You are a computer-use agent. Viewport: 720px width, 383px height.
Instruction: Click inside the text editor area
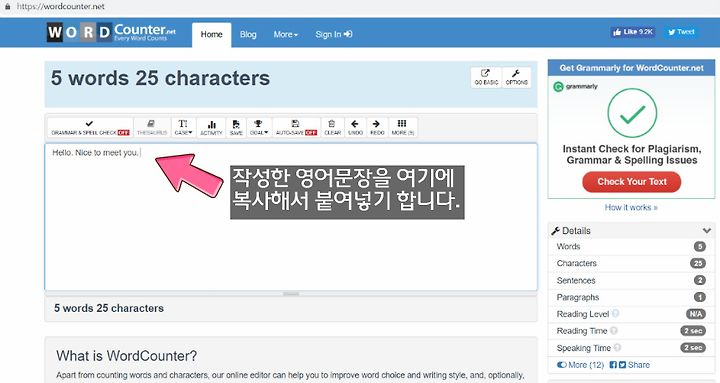tap(291, 217)
